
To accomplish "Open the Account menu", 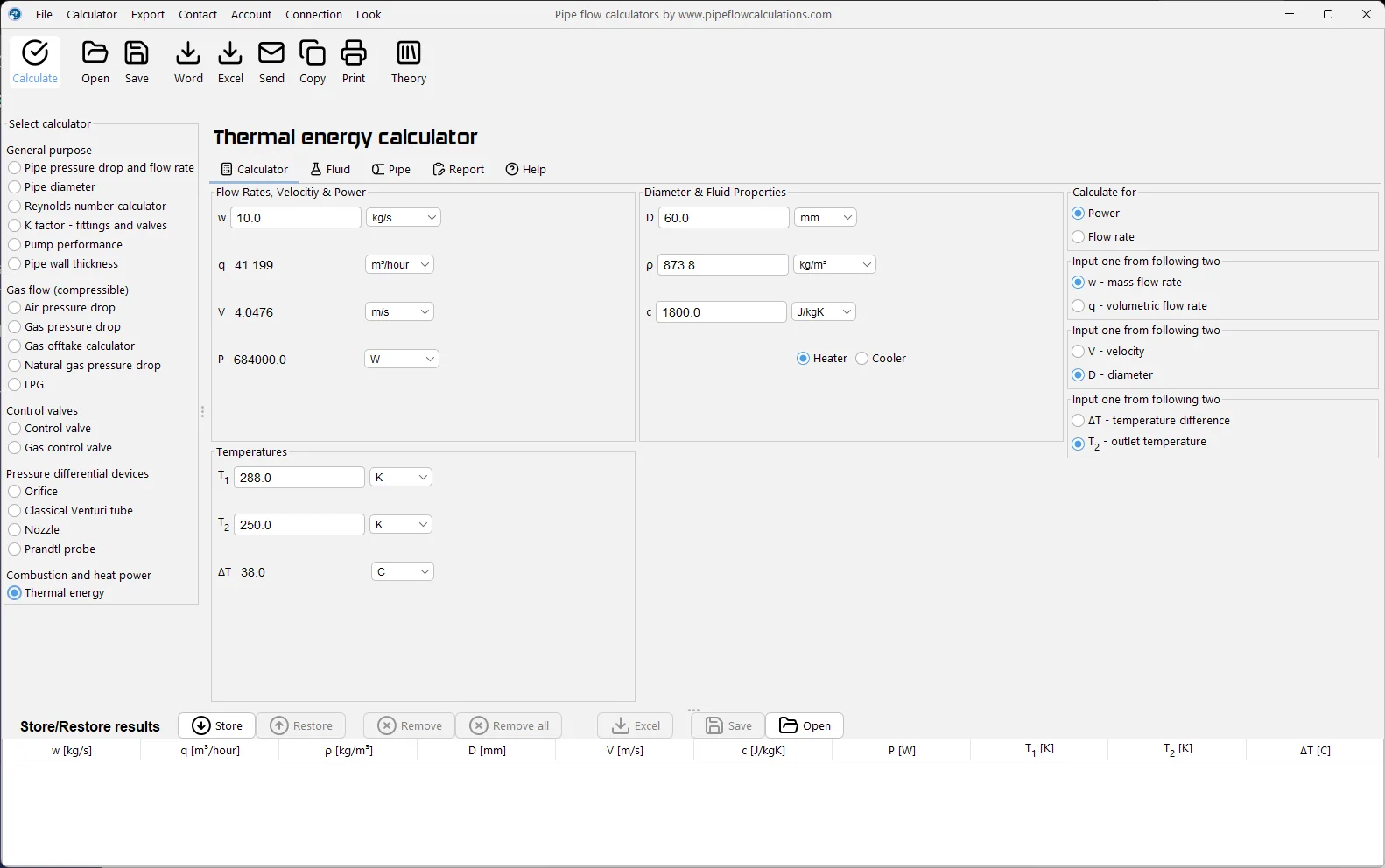I will tap(251, 14).
